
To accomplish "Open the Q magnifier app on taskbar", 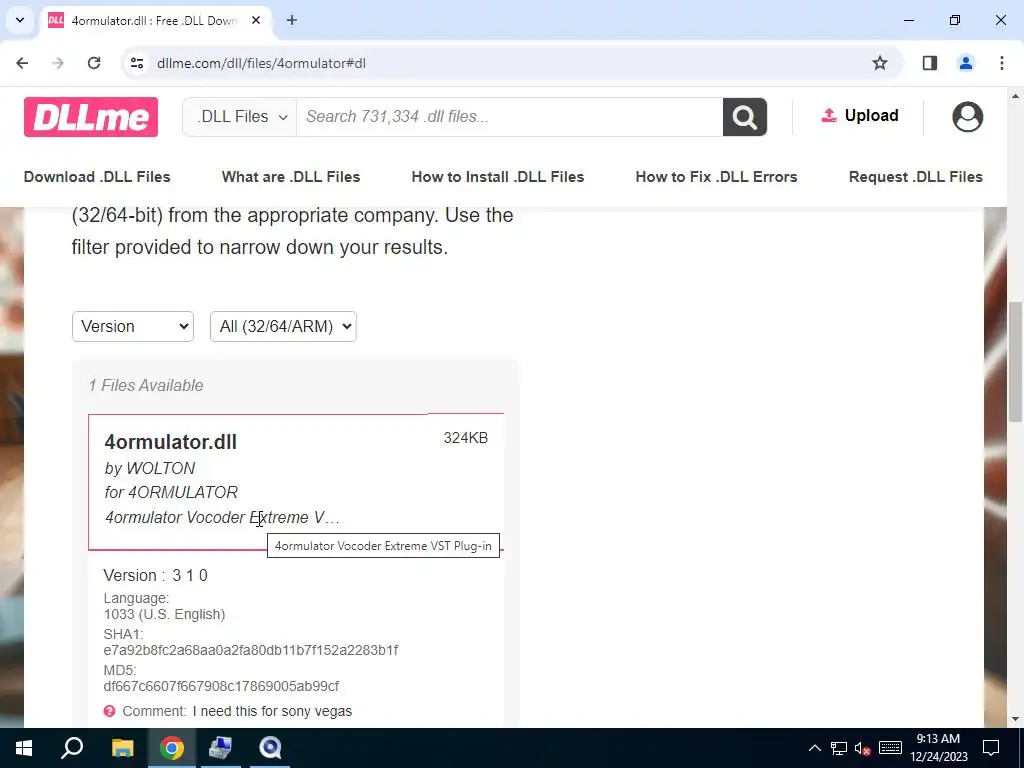I will [x=270, y=748].
